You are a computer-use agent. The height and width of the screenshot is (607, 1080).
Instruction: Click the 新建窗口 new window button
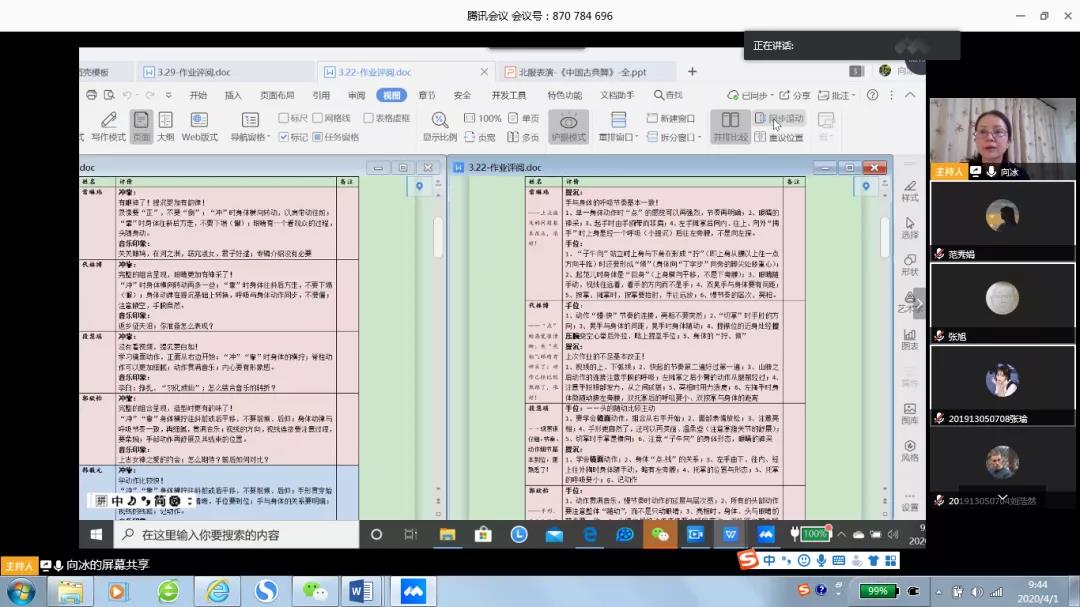pos(670,118)
